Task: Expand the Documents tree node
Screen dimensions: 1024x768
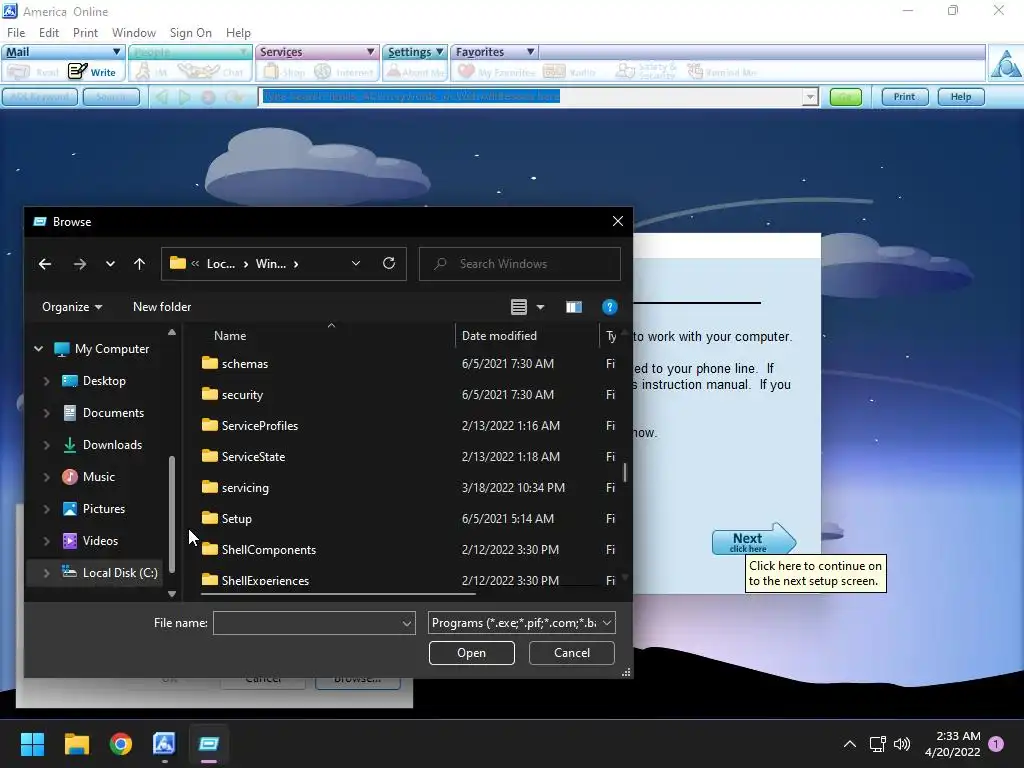Action: click(x=46, y=413)
